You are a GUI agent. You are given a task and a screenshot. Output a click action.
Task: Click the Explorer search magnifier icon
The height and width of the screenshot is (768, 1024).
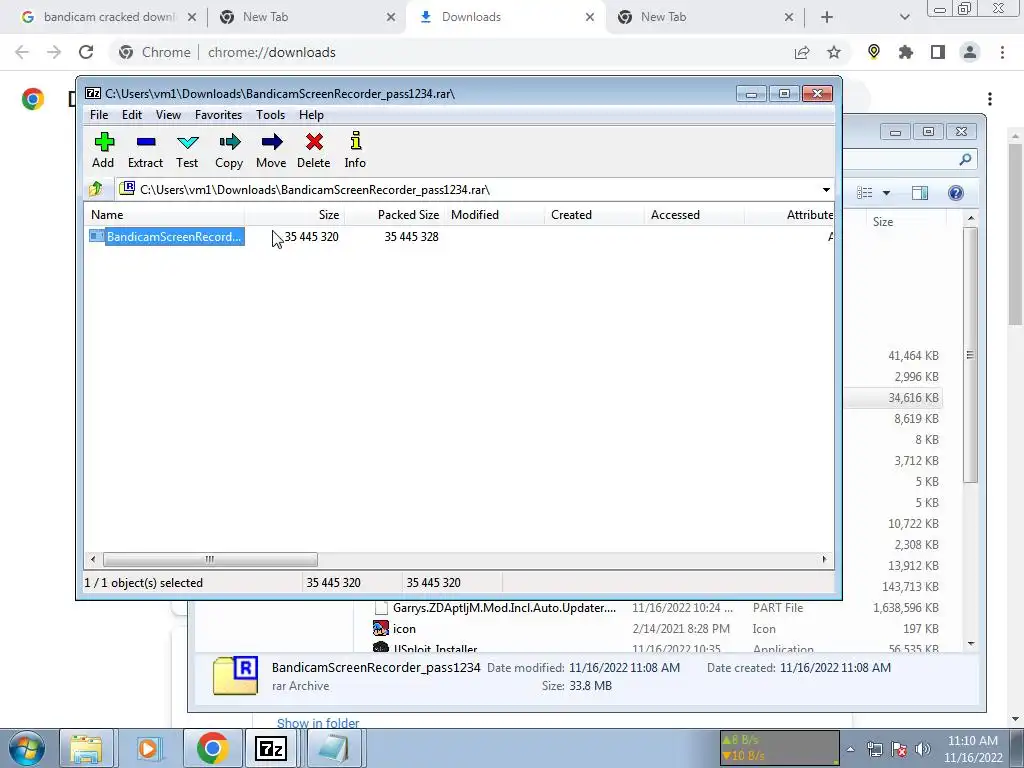pos(965,159)
